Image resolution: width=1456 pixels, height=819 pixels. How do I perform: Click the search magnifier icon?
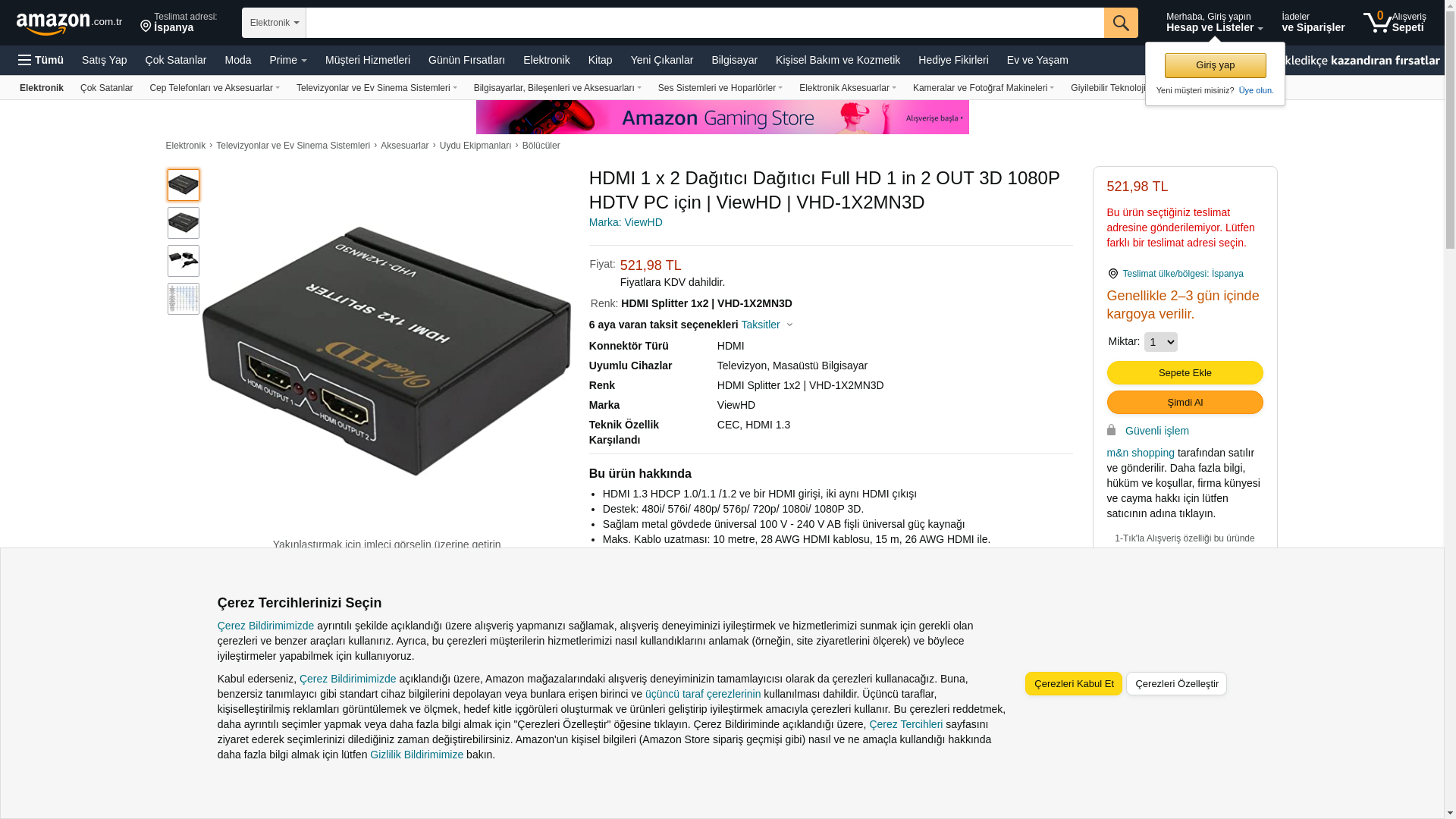(x=1121, y=23)
